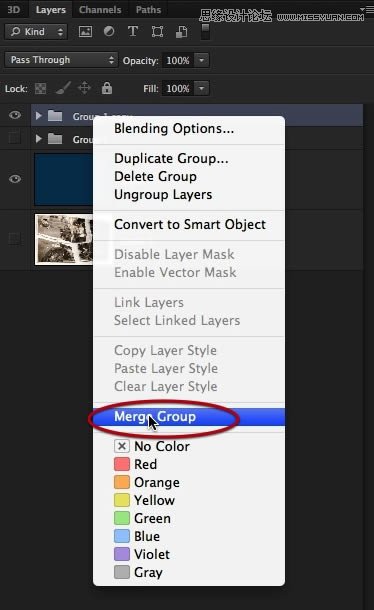
Task: Click the Disable Layer Mask entry
Action: tap(189, 254)
